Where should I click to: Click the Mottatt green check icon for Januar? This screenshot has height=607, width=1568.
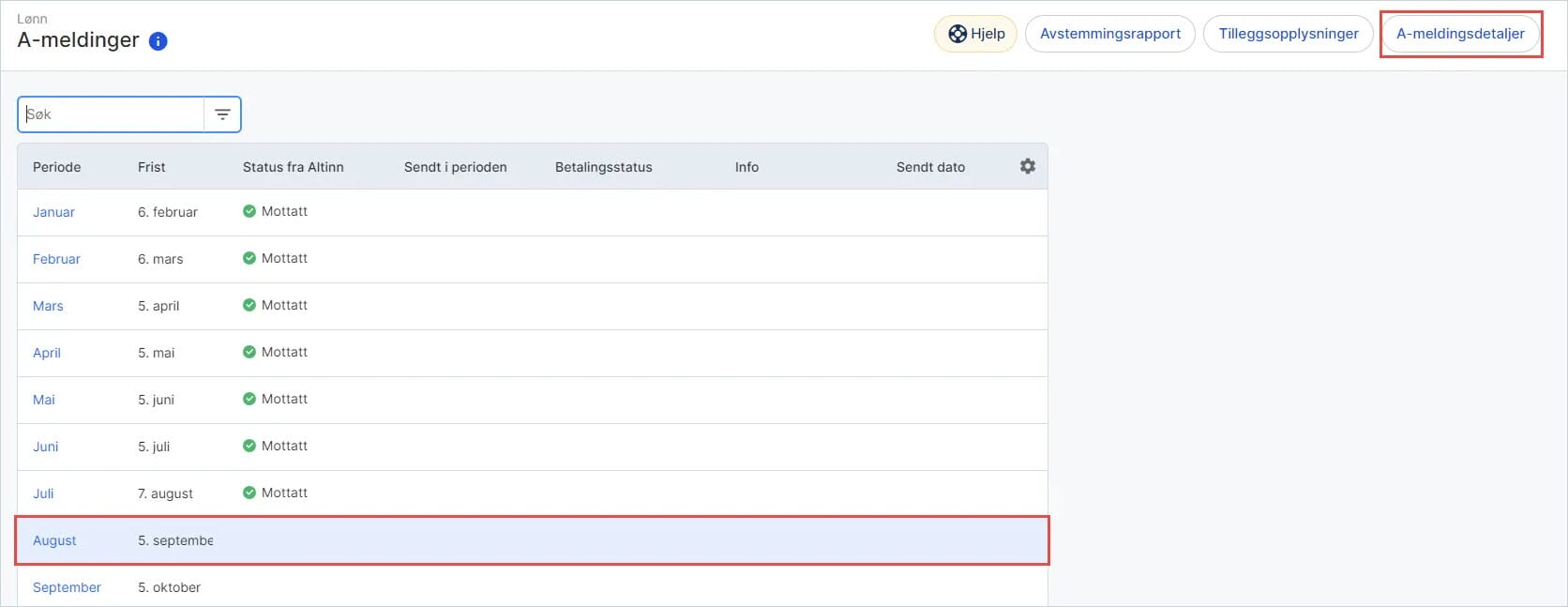[249, 211]
